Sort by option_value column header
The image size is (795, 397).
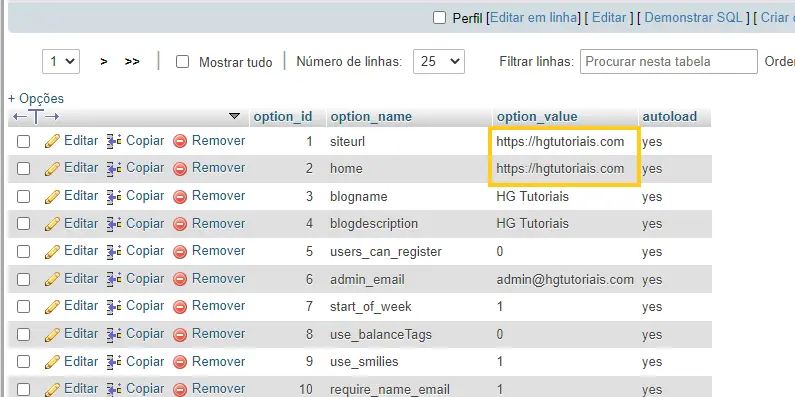pos(537,117)
